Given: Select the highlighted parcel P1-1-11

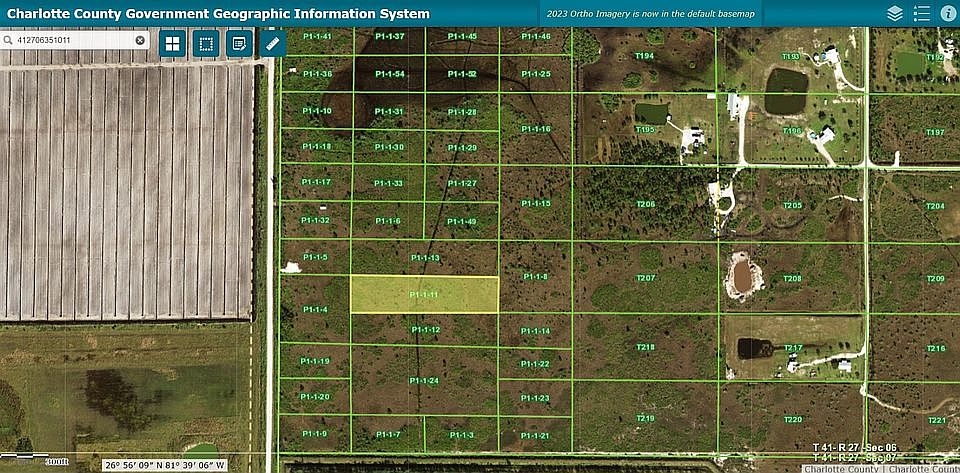Looking at the screenshot, I should pos(424,294).
